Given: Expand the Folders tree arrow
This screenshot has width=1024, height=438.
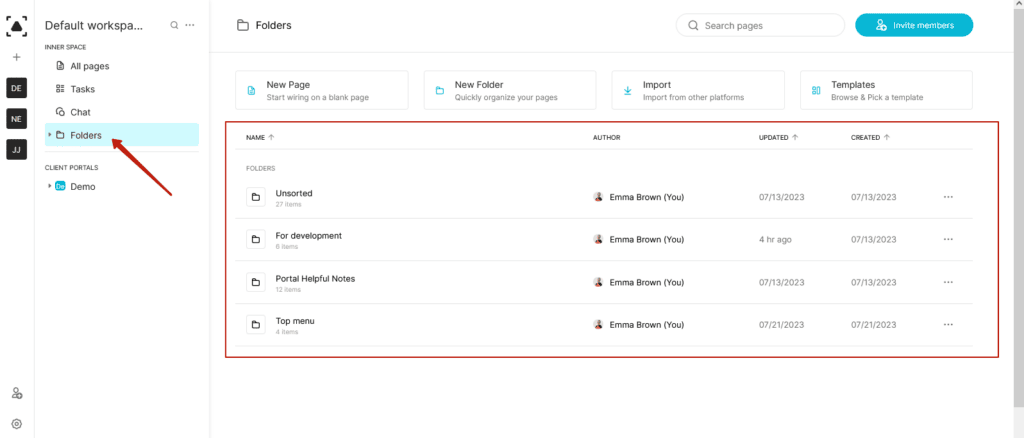Looking at the screenshot, I should click(x=50, y=134).
